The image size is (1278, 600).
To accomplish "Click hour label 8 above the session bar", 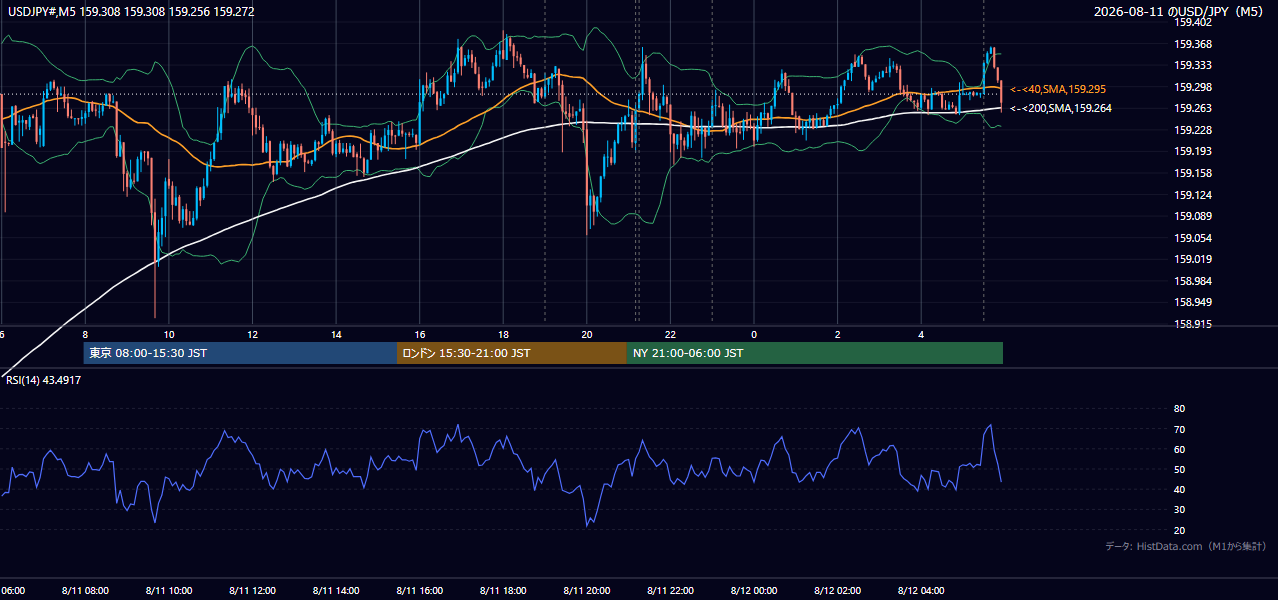I will 85,334.
